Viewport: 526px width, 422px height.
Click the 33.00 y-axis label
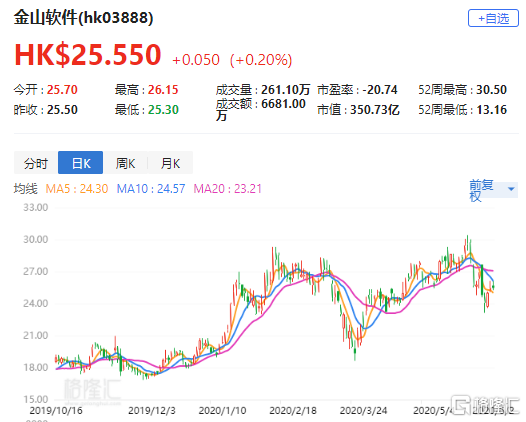36,207
